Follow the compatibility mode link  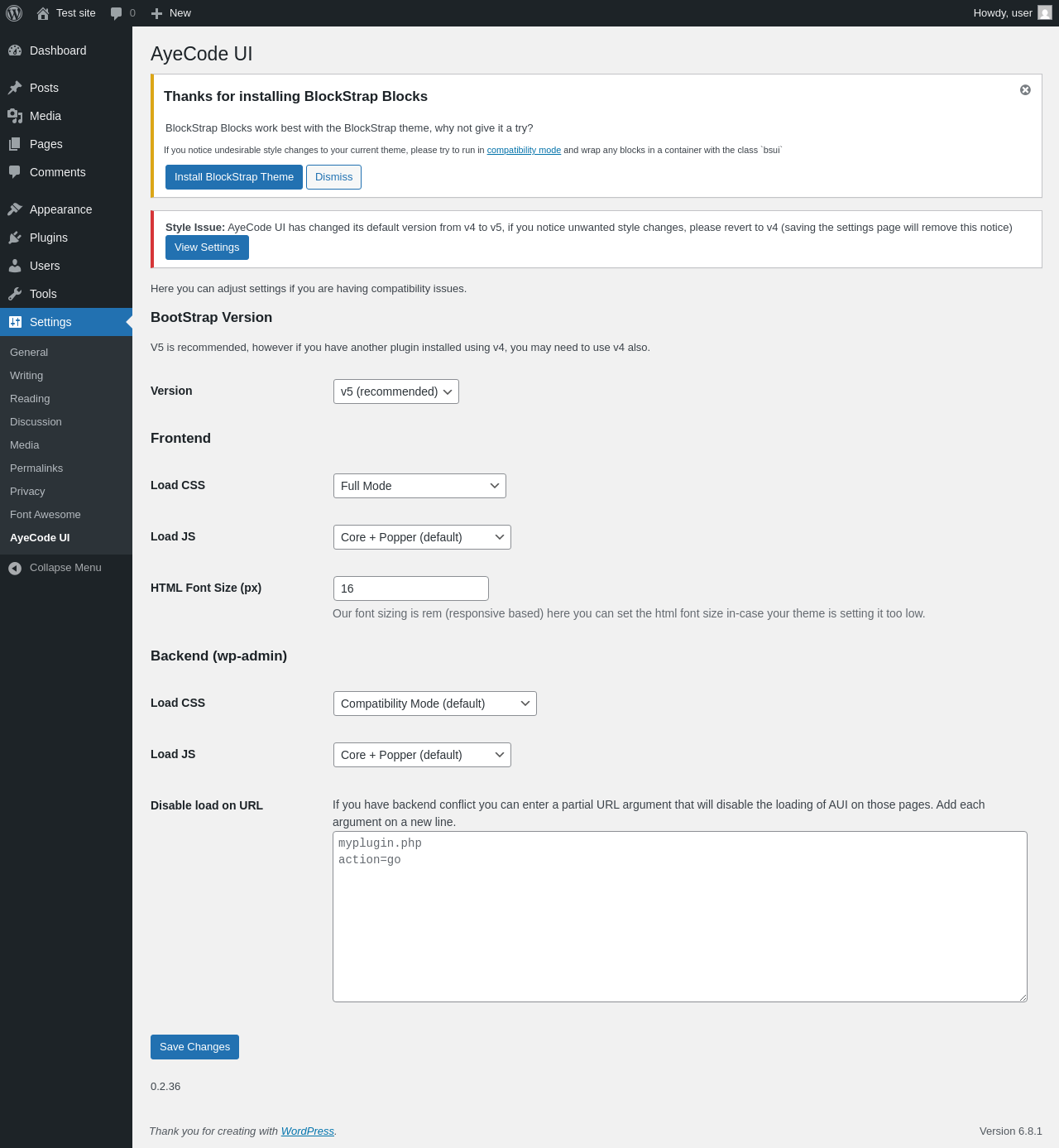coord(524,150)
